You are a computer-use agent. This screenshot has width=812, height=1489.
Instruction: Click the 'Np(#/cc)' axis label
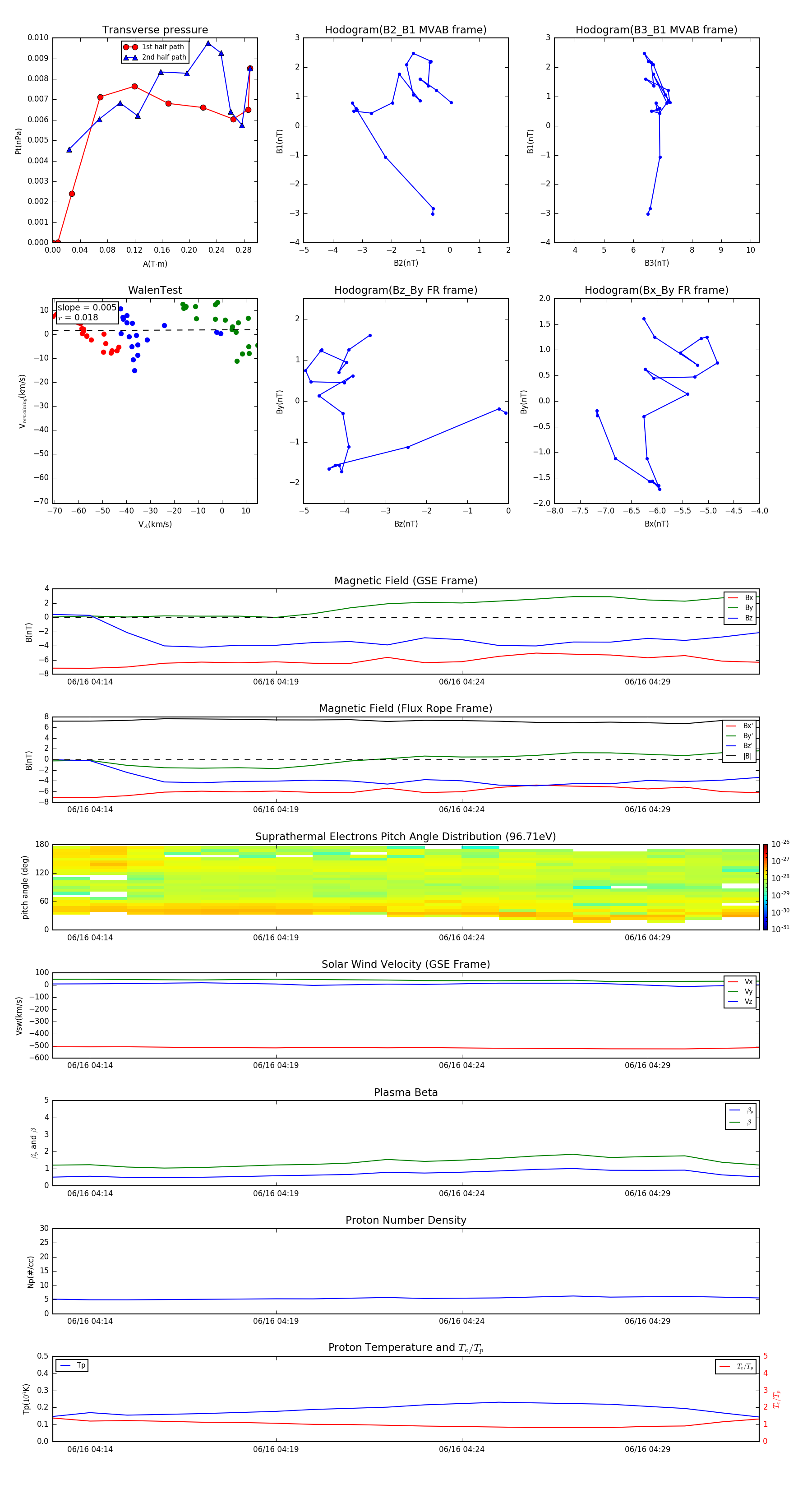click(31, 1272)
